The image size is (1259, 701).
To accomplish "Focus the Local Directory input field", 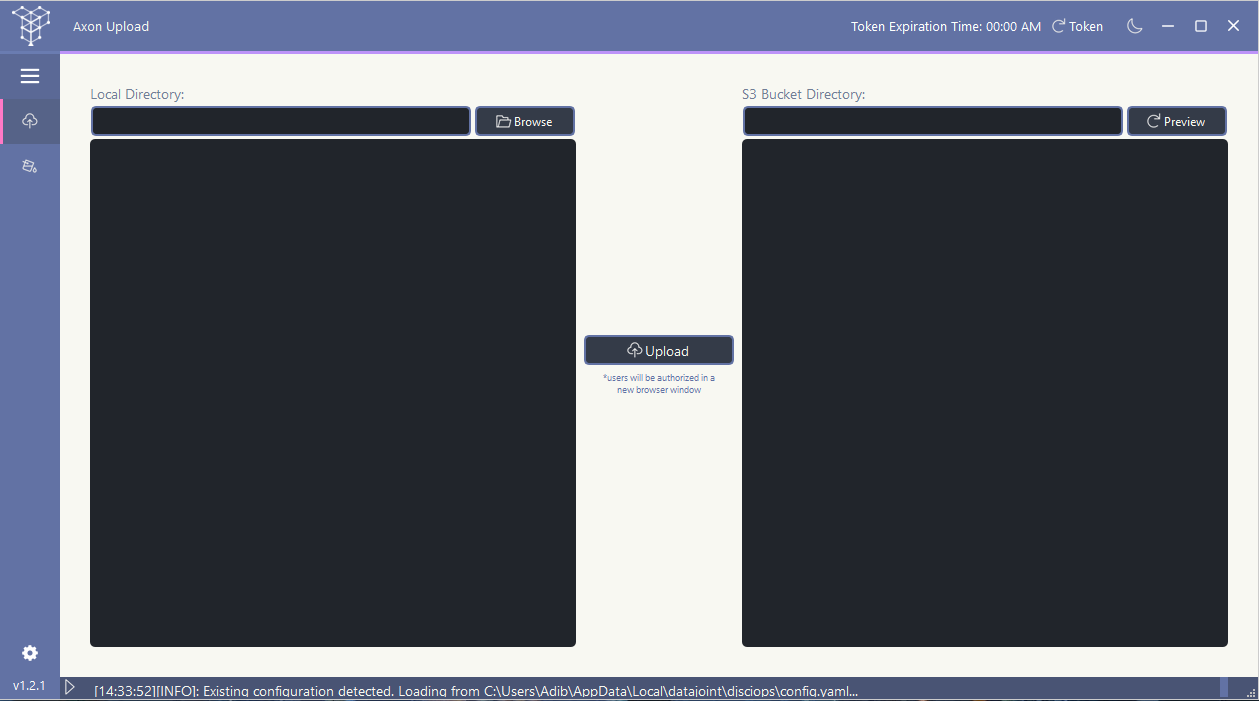I will [281, 121].
